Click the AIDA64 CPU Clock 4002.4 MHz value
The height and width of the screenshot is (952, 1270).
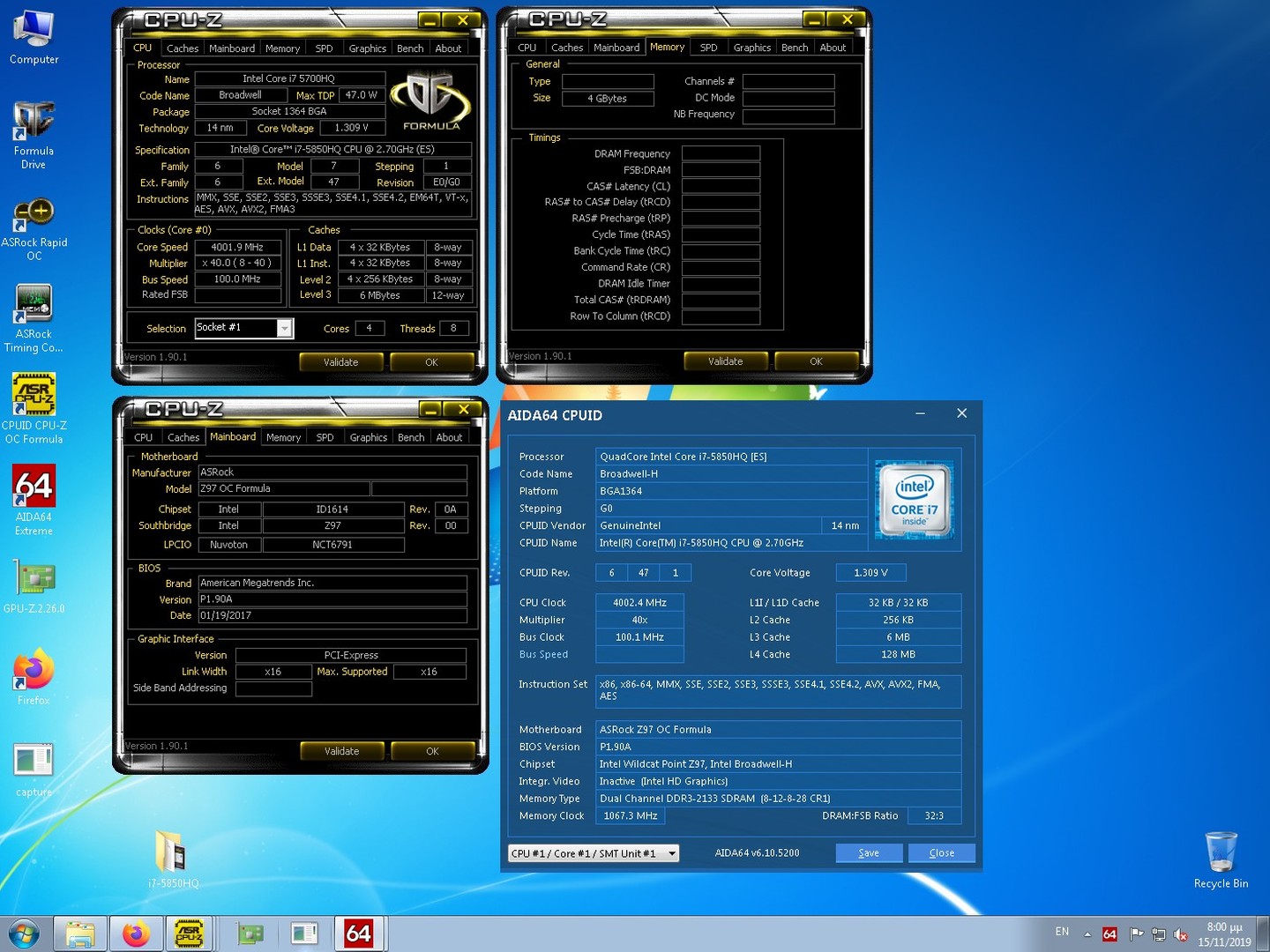(x=640, y=603)
